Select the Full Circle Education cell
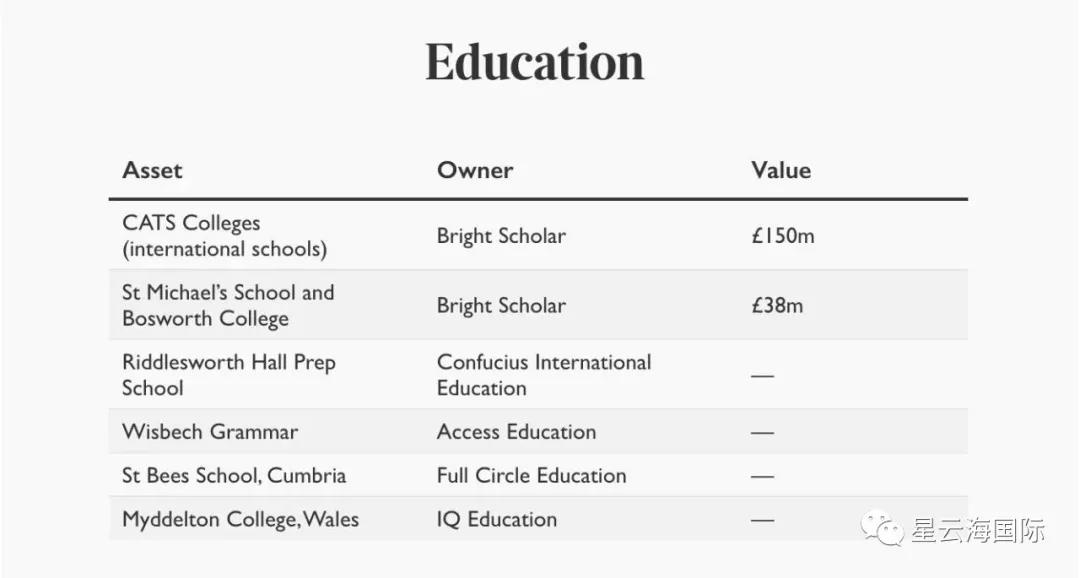The image size is (1080, 578). pyautogui.click(x=531, y=476)
